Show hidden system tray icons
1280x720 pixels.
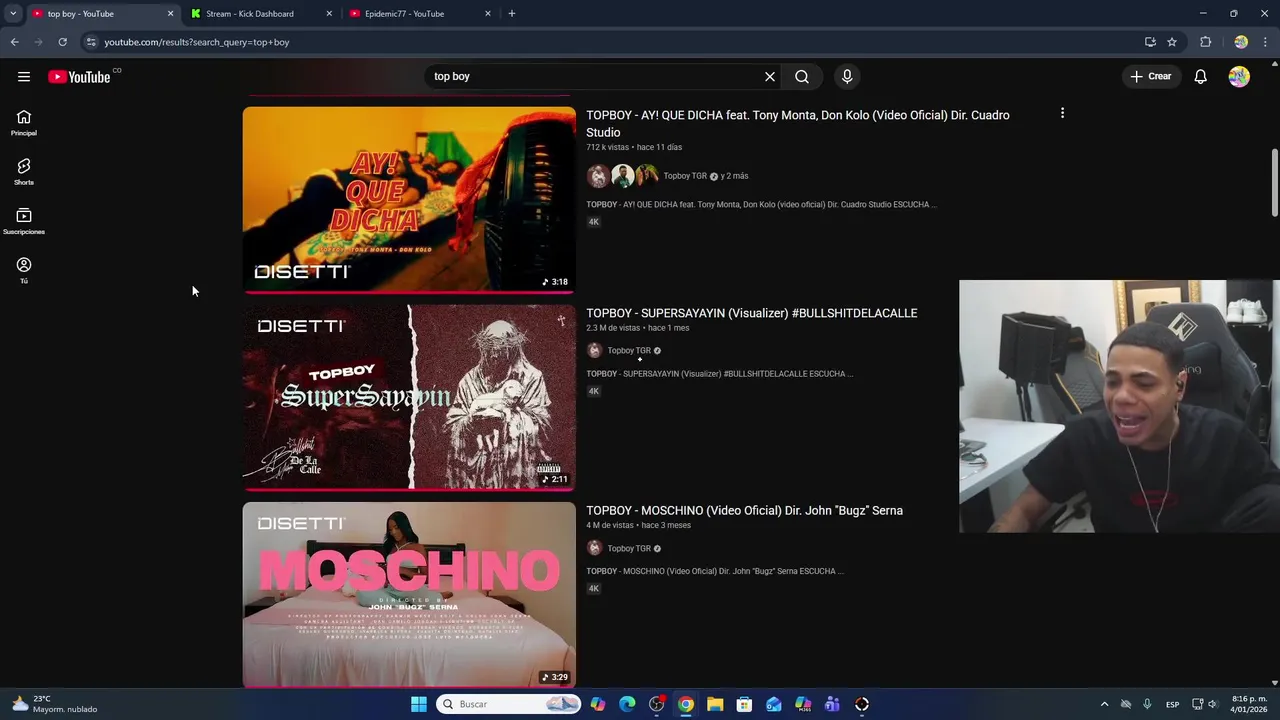coord(1104,704)
